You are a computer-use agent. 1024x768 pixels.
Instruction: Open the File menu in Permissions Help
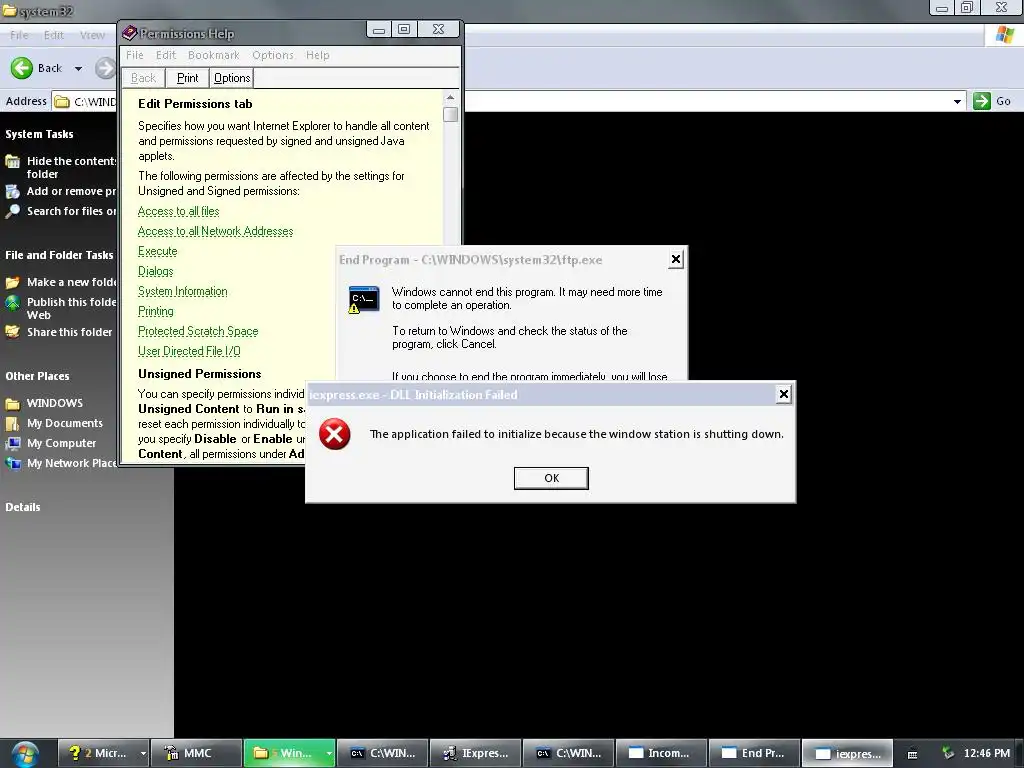pos(135,56)
